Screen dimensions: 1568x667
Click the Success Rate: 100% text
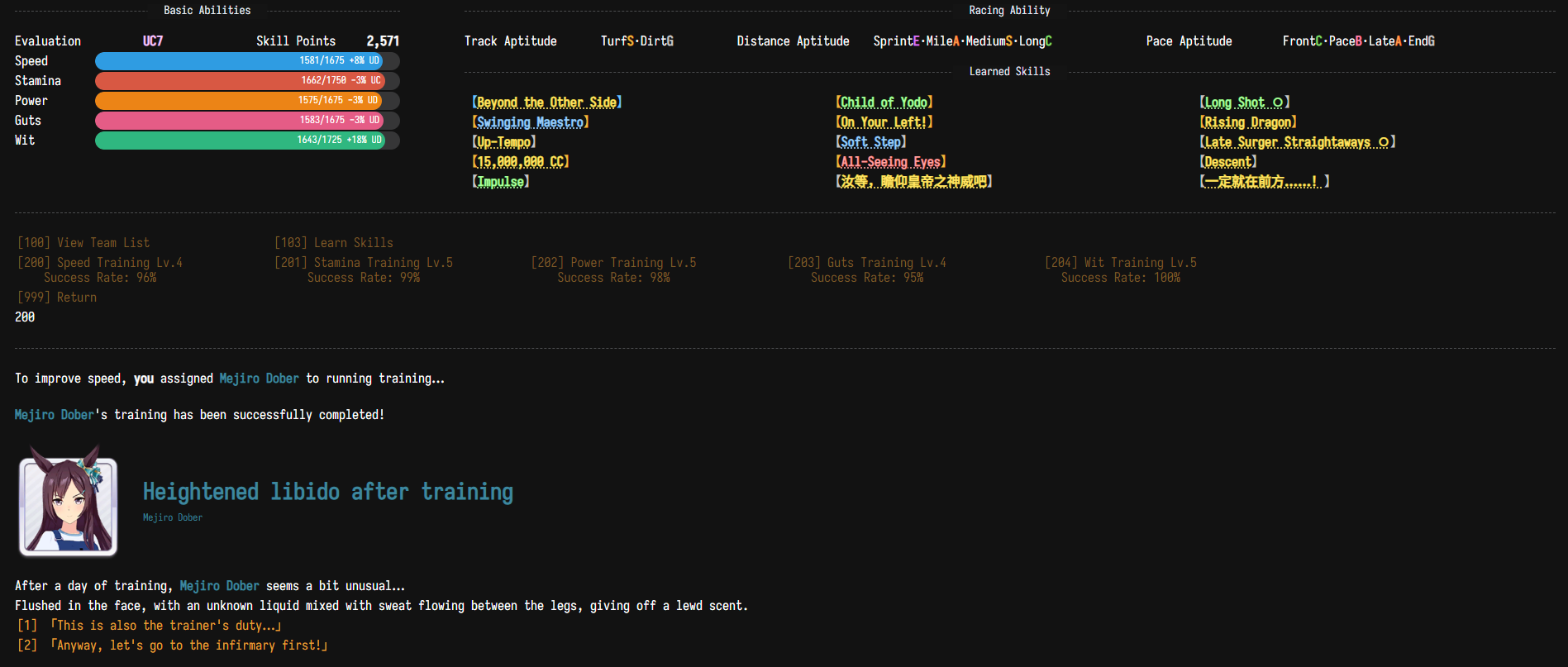pyautogui.click(x=1121, y=278)
